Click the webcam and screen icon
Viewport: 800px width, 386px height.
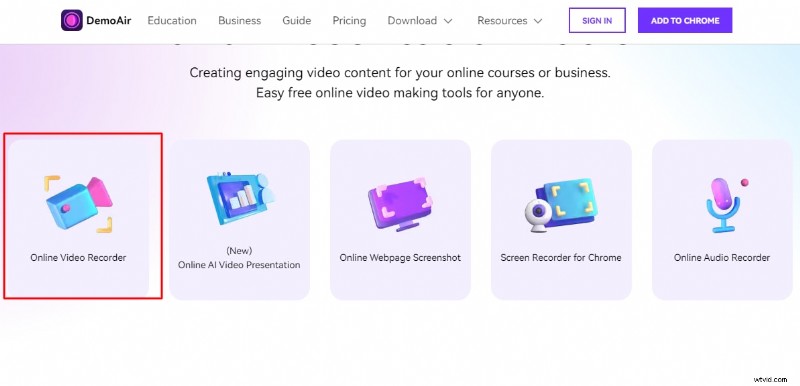click(x=560, y=205)
